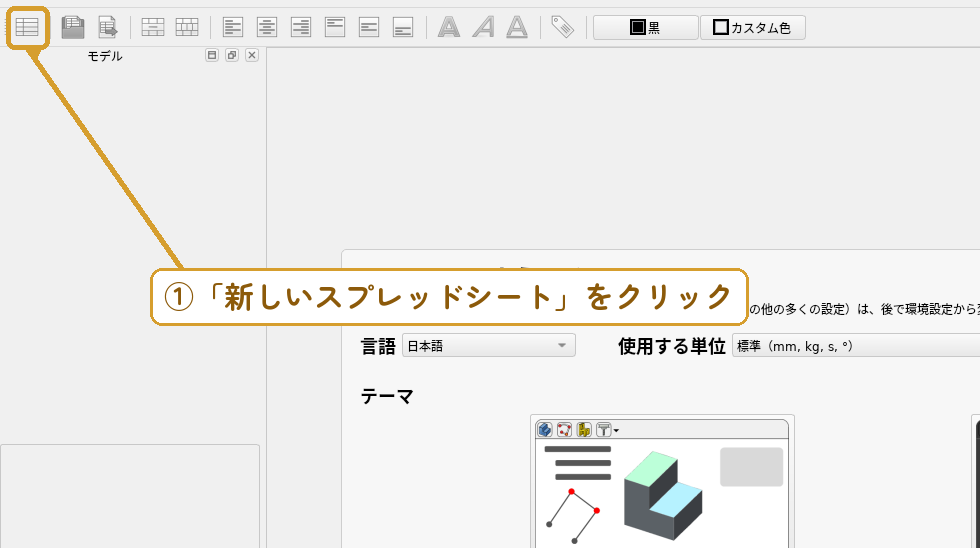Align cell text to the left

click(233, 27)
